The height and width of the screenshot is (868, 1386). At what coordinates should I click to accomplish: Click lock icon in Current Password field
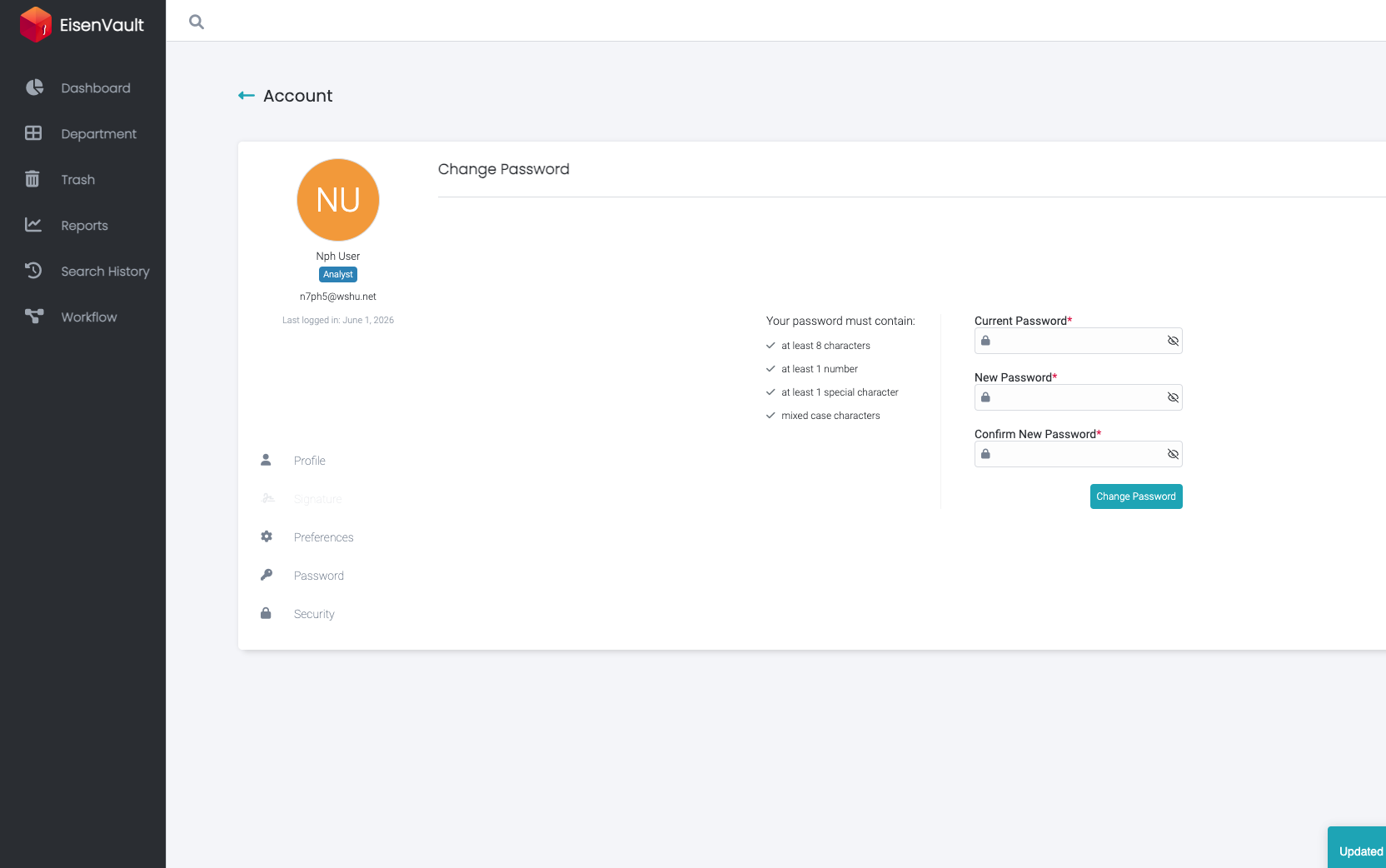pos(985,341)
